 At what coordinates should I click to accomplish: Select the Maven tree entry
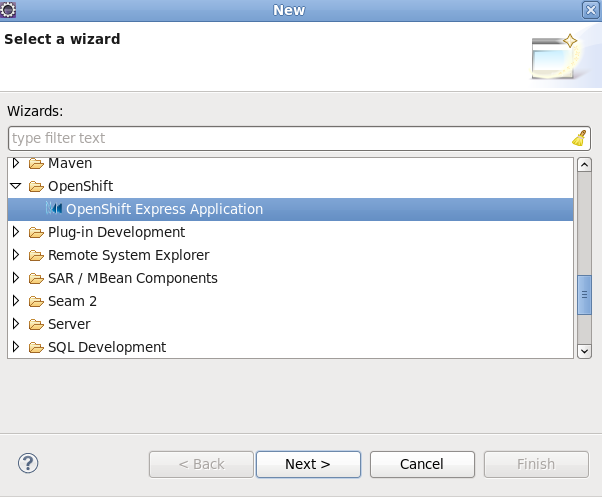pyautogui.click(x=70, y=163)
